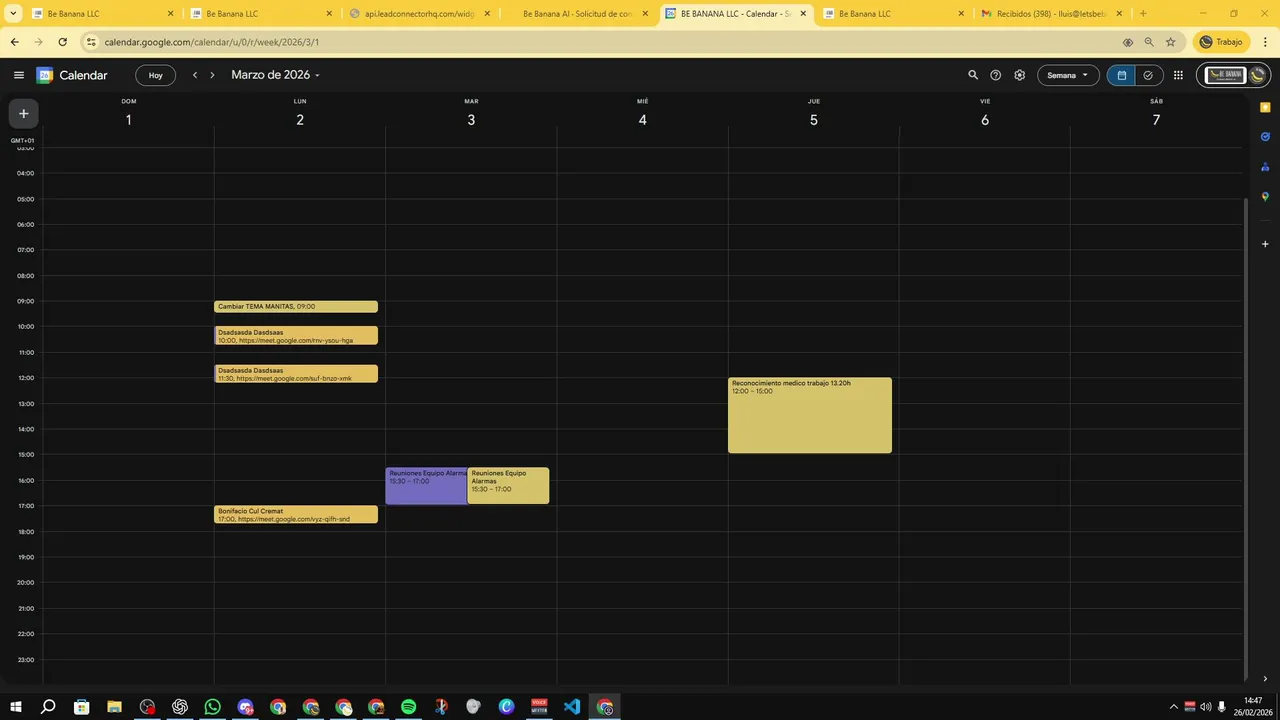Select Thursday 5 day header

(x=814, y=120)
